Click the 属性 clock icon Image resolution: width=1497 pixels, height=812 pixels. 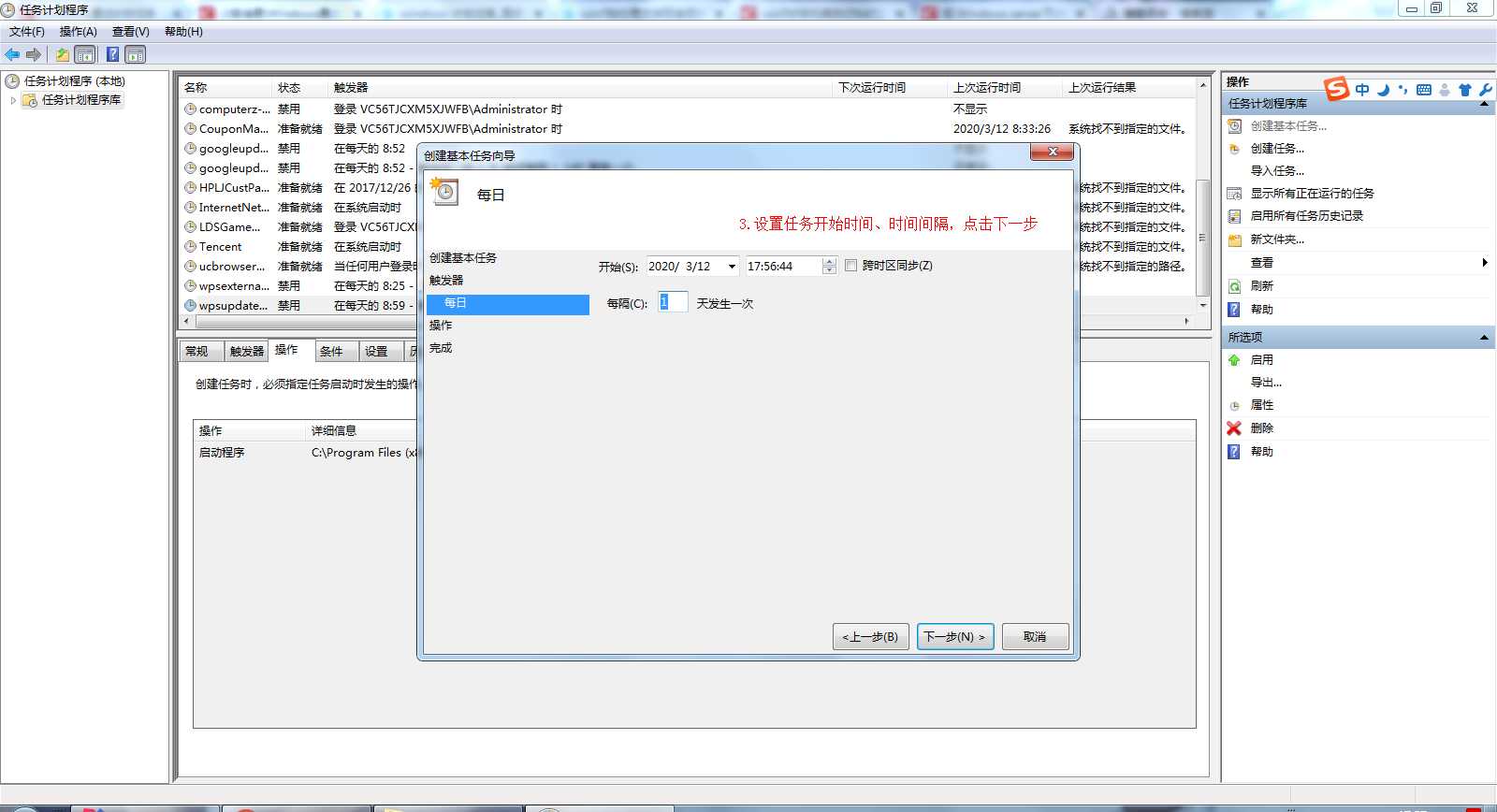point(1235,405)
